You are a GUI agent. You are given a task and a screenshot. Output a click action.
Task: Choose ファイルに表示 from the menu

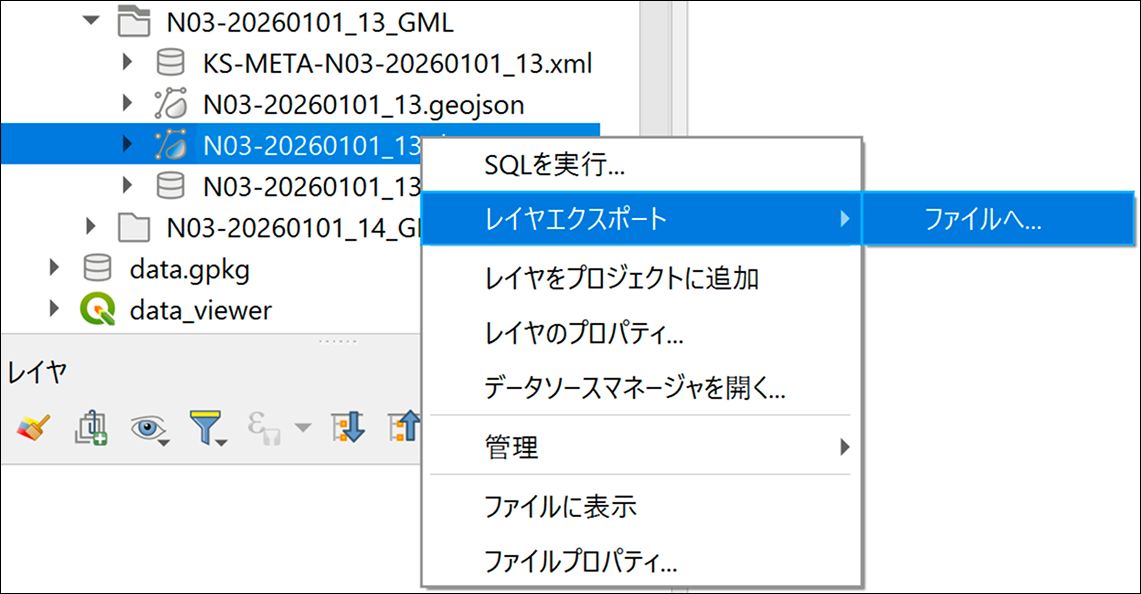642,506
